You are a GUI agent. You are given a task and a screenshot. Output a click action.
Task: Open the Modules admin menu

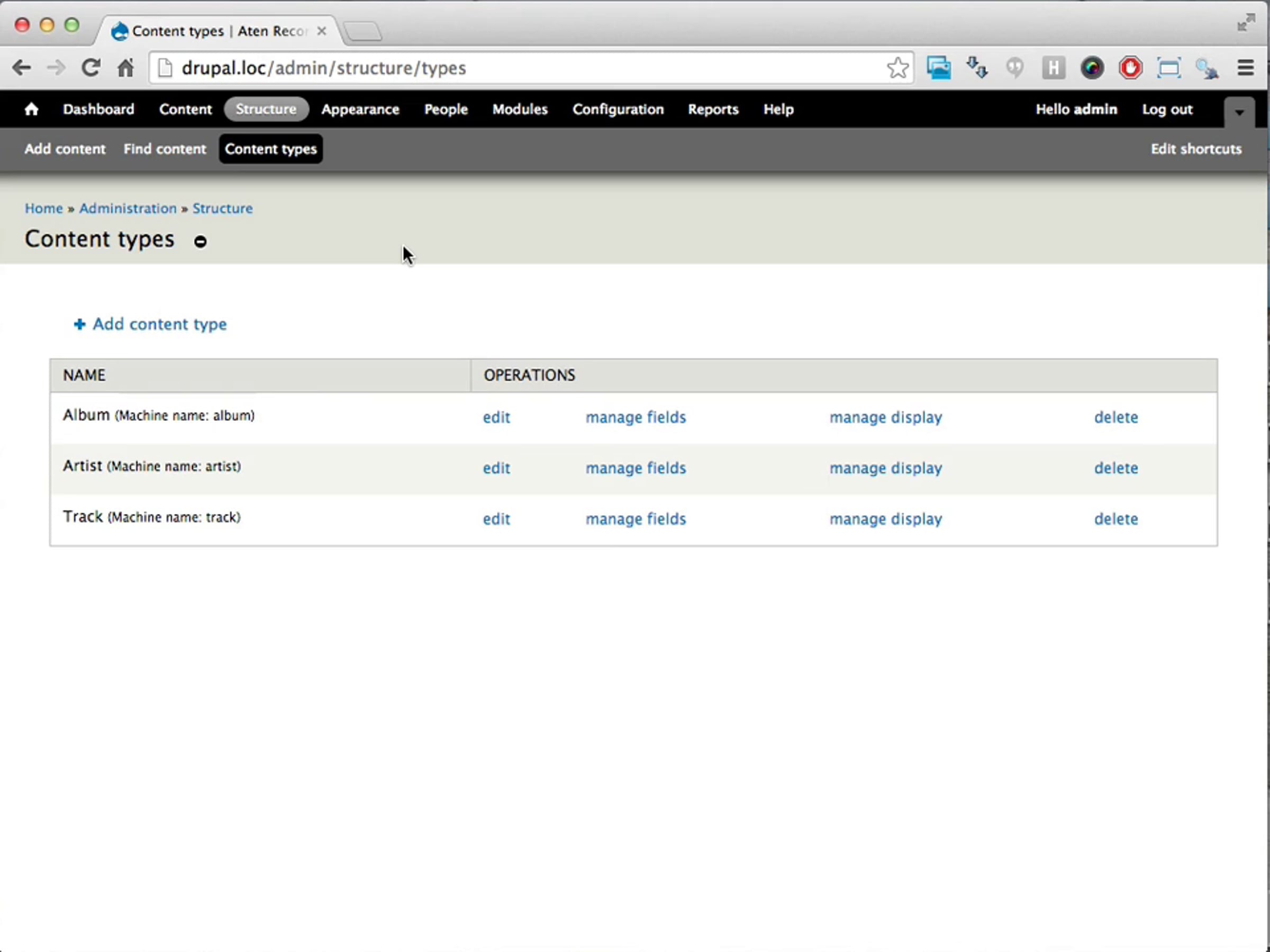(x=520, y=109)
